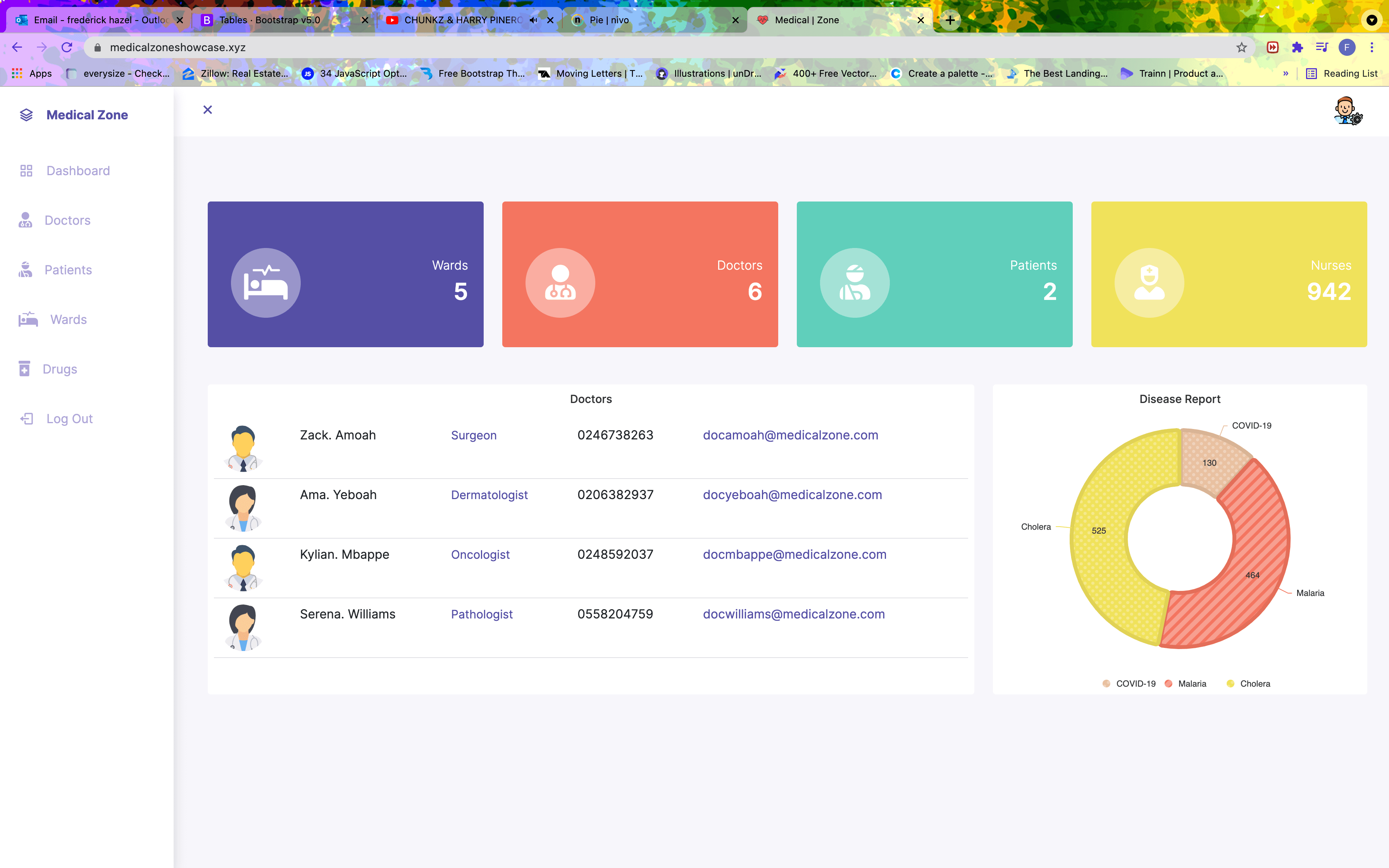Switch to Tables Bootstrap v5.0 tab
Screen dimensions: 1389x868
click(269, 20)
